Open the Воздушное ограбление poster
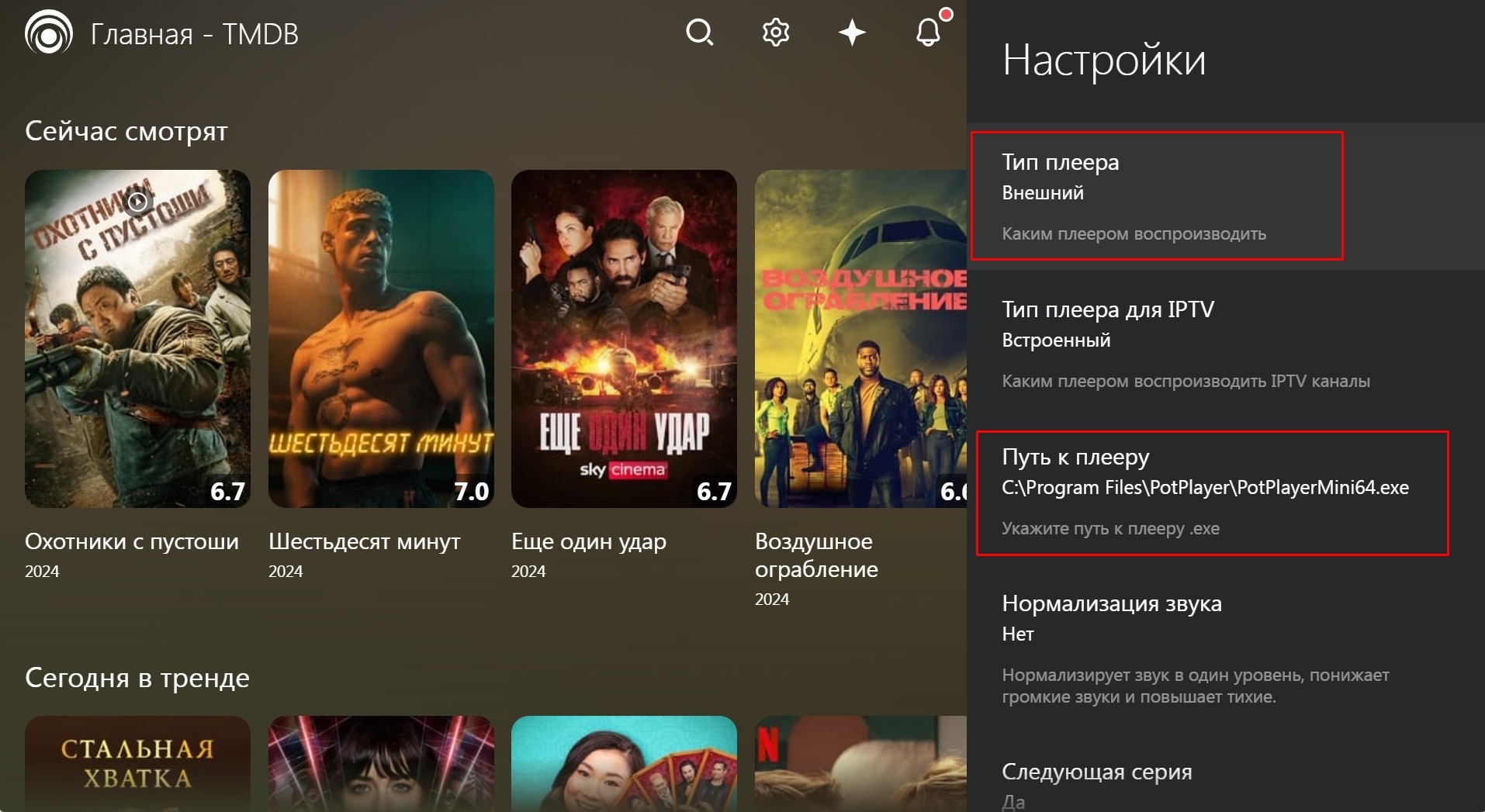This screenshot has width=1485, height=812. (860, 339)
